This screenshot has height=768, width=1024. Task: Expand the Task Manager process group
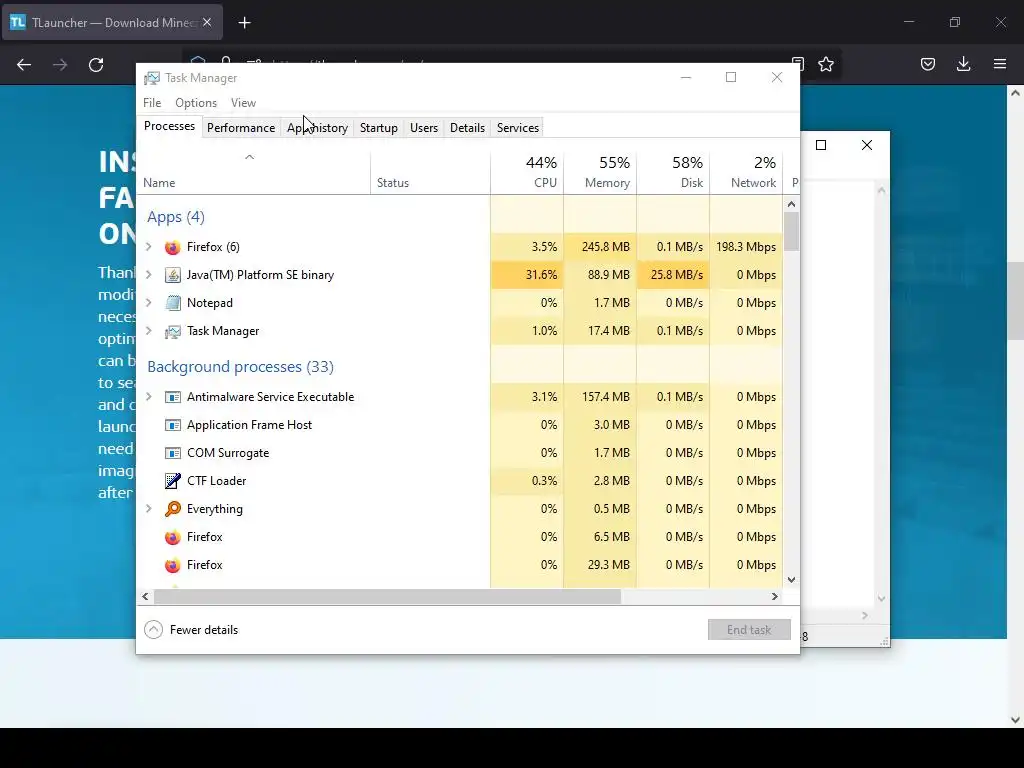(x=149, y=331)
